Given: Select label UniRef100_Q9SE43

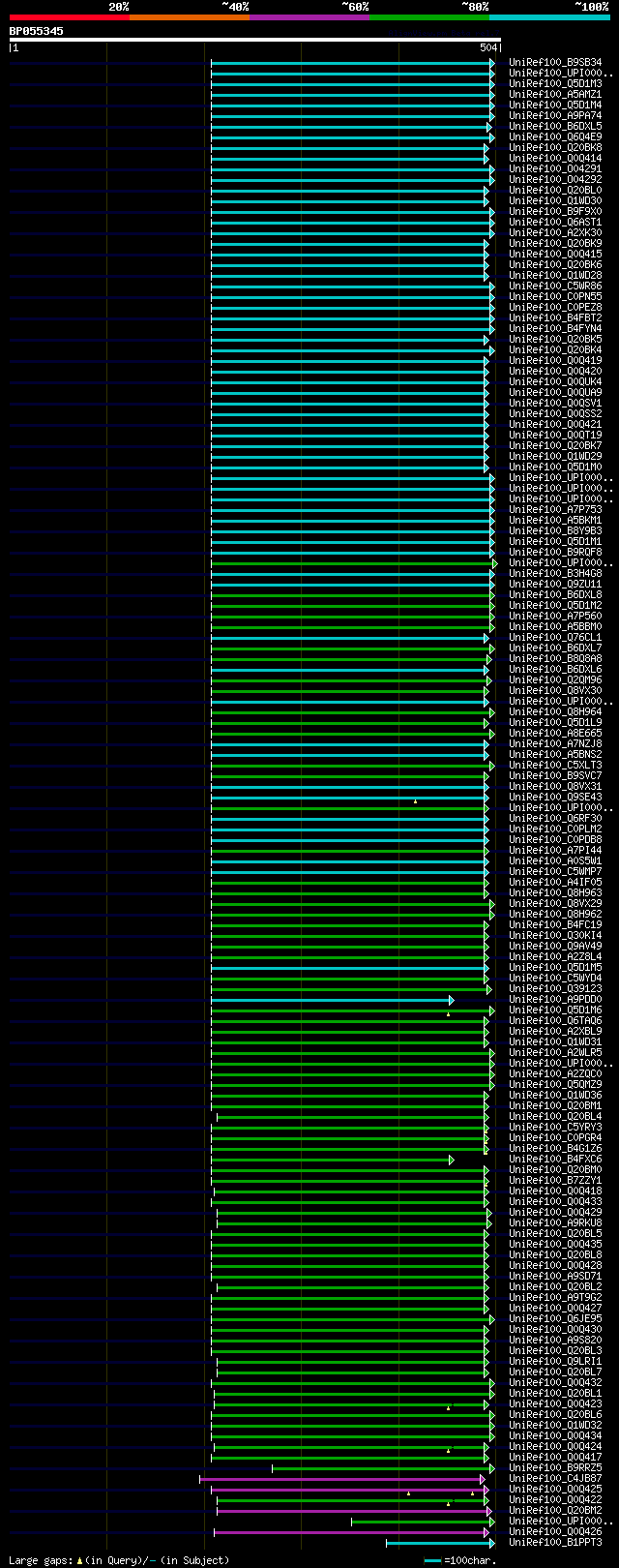Looking at the screenshot, I should [x=555, y=798].
